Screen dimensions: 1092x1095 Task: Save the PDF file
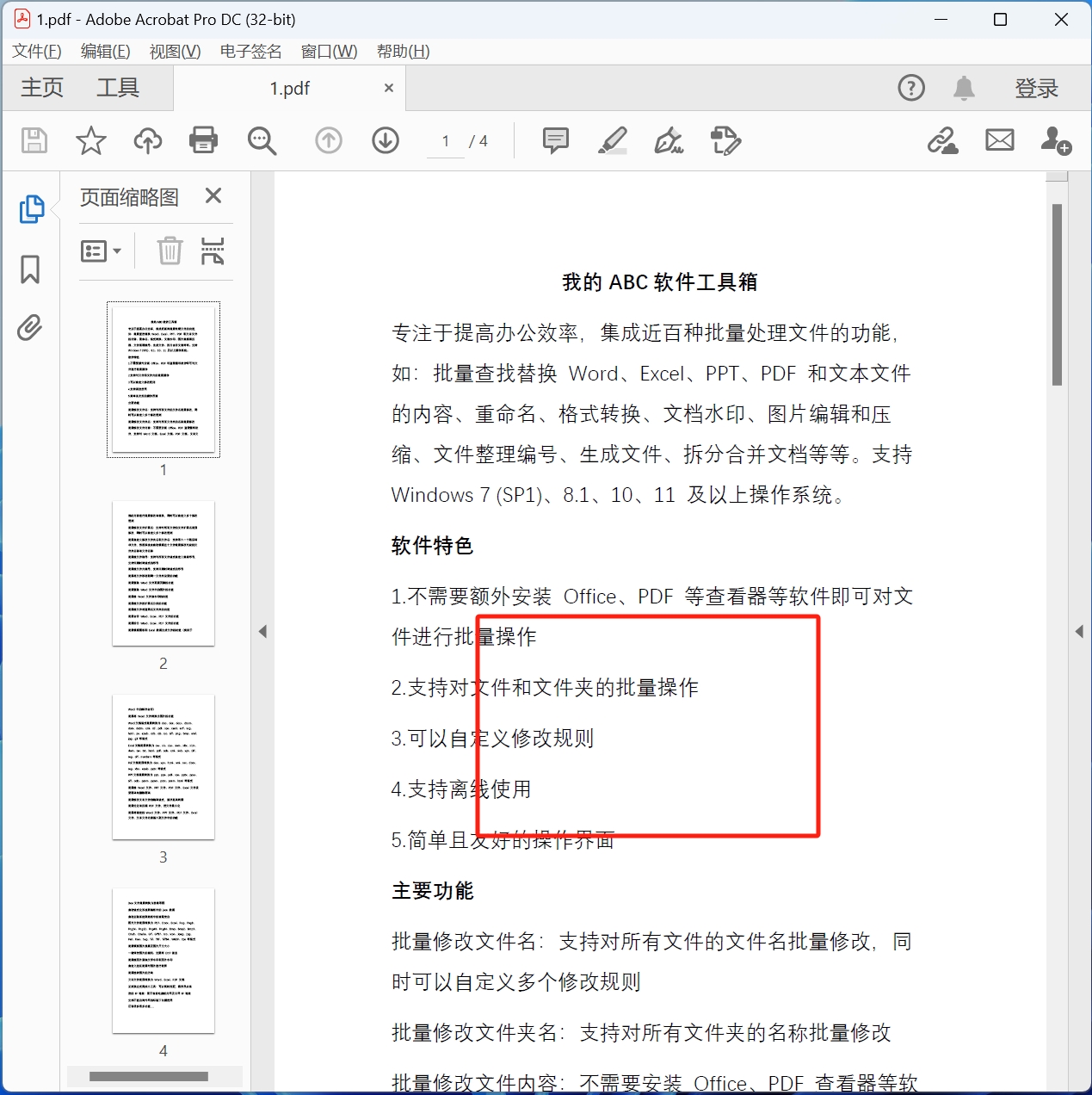[33, 140]
